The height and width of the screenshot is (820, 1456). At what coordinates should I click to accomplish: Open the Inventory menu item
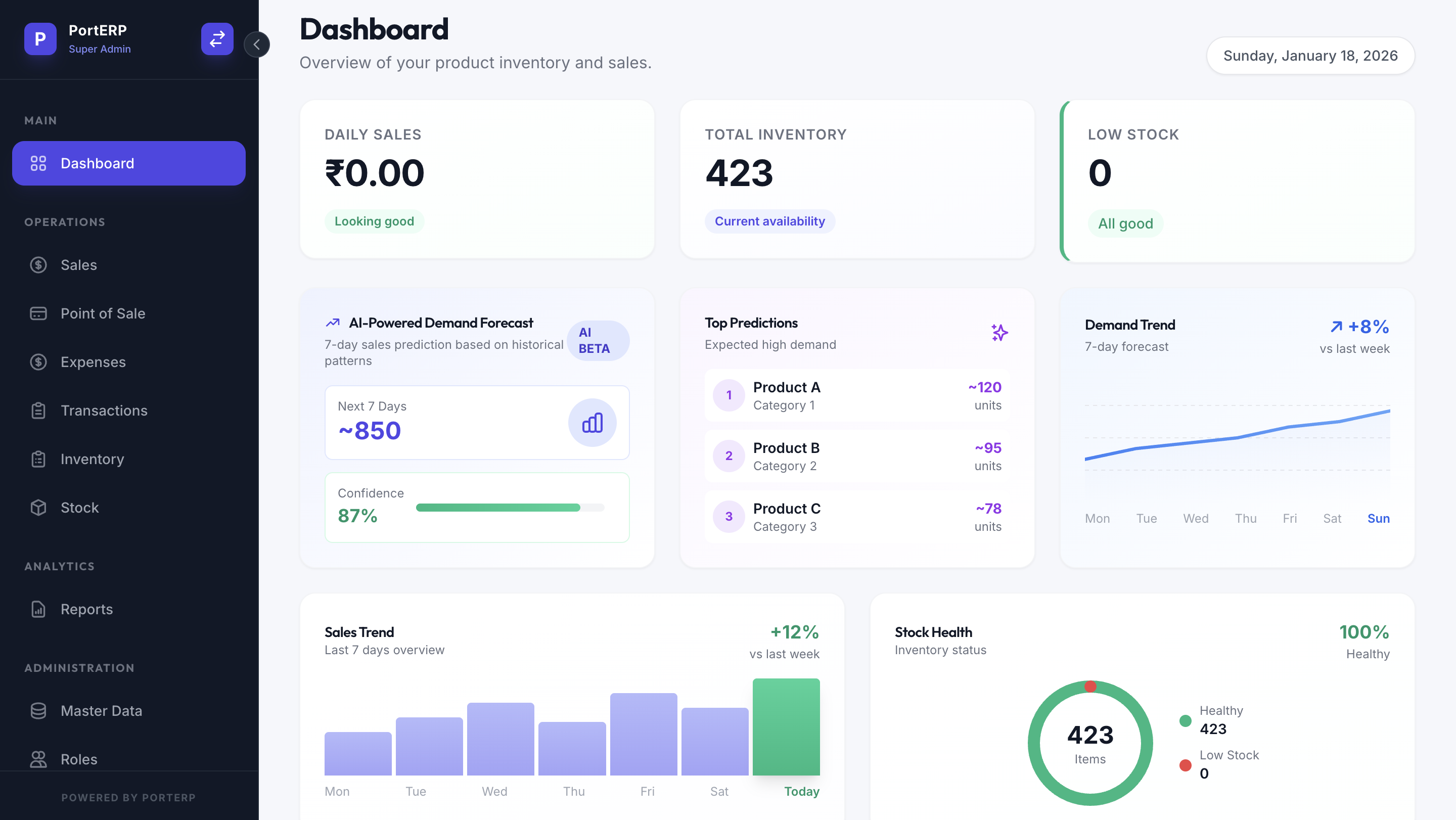[x=129, y=460]
